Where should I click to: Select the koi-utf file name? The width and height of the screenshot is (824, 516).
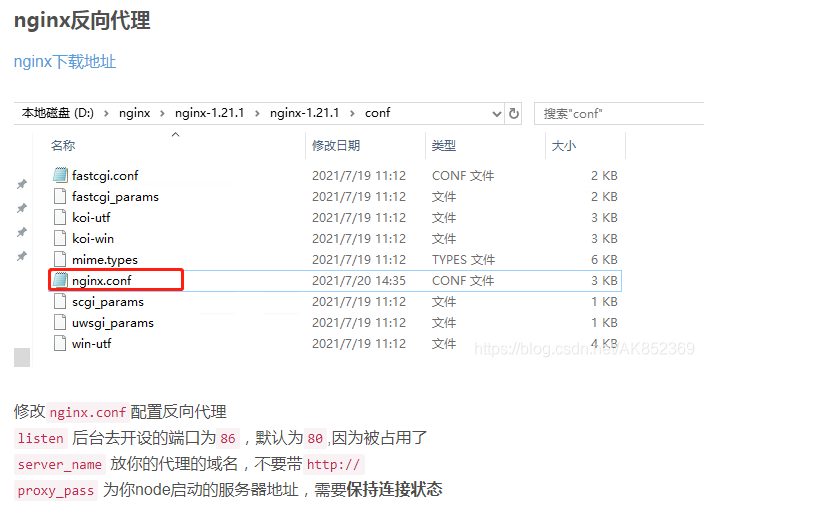point(91,218)
